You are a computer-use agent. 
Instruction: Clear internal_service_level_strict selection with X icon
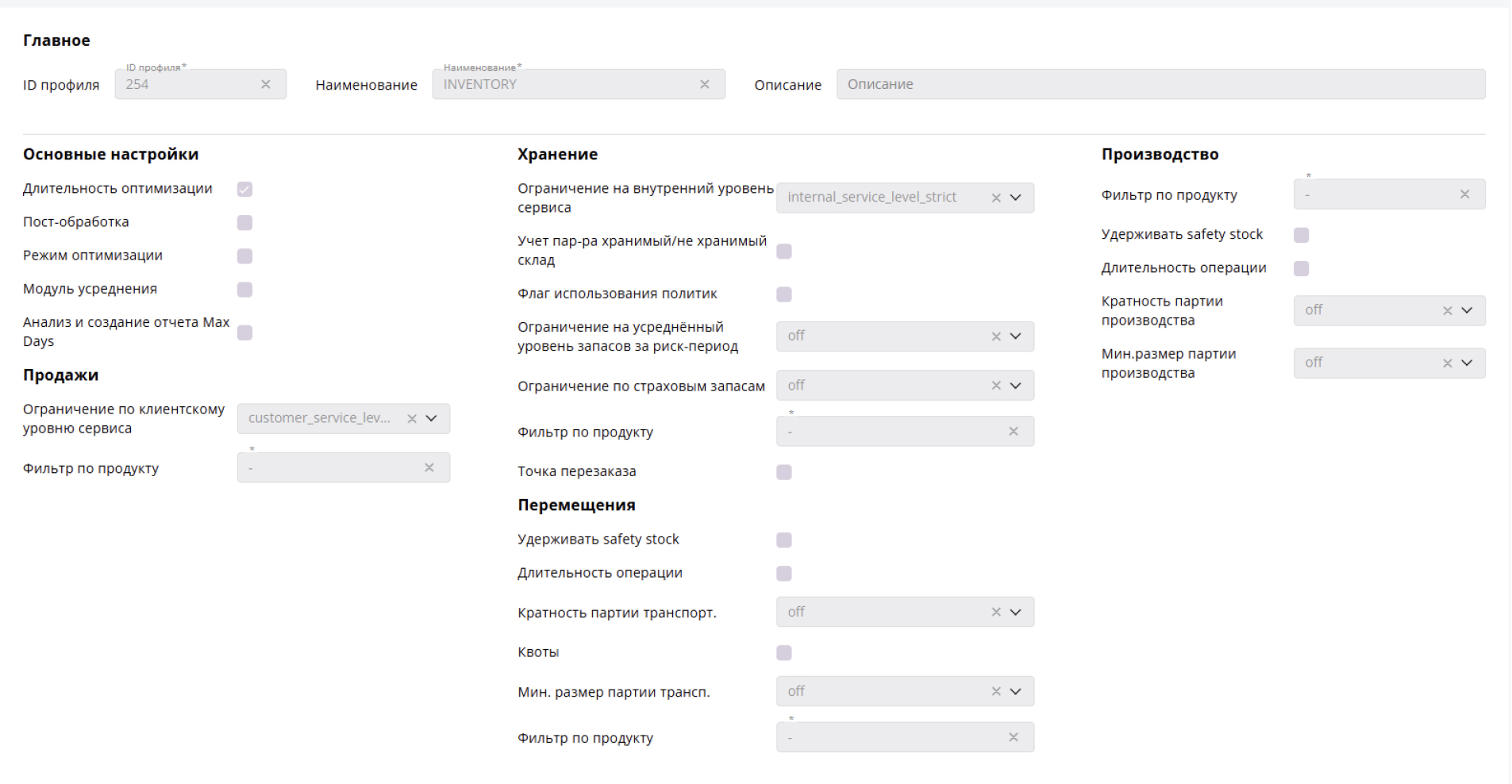(996, 198)
